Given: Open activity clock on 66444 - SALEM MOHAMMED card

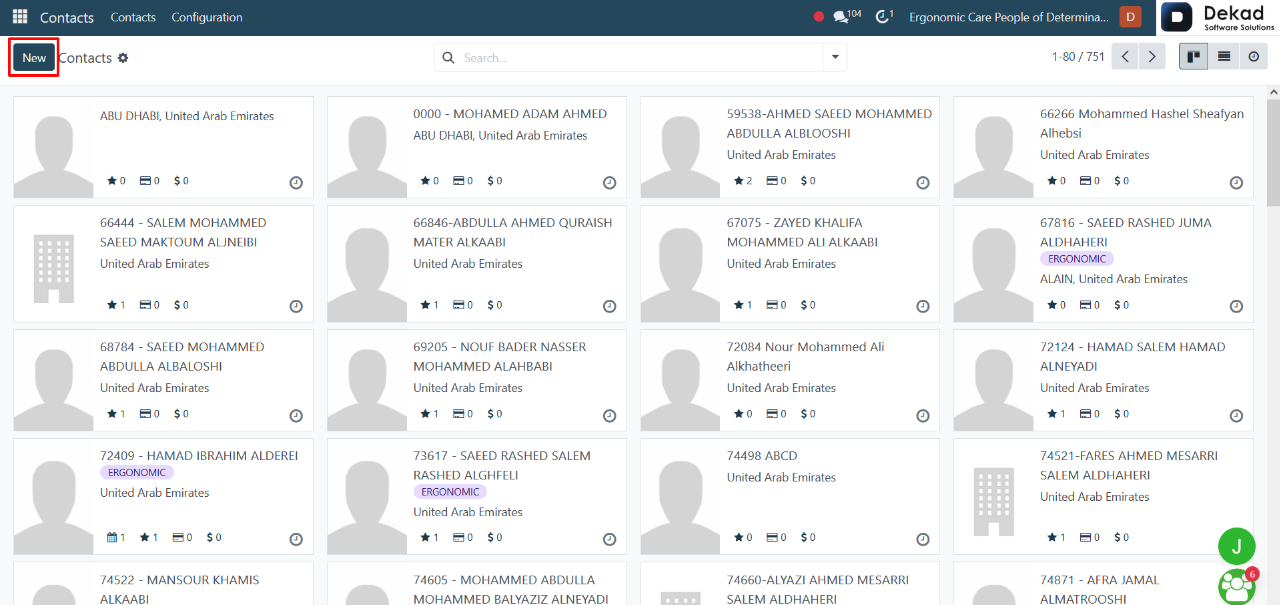Looking at the screenshot, I should (296, 307).
